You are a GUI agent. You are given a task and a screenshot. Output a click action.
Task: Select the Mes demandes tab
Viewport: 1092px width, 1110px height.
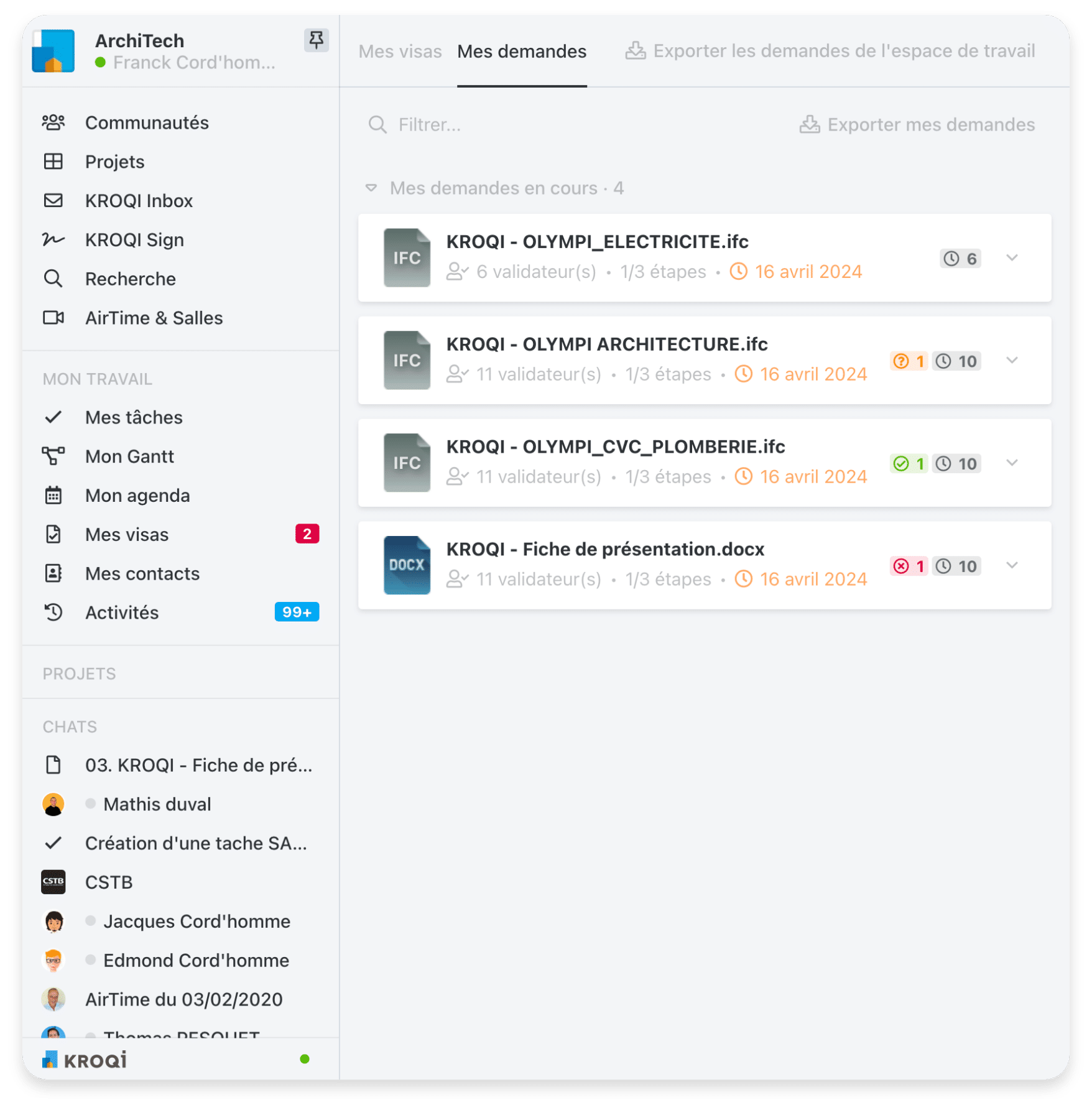(x=522, y=51)
